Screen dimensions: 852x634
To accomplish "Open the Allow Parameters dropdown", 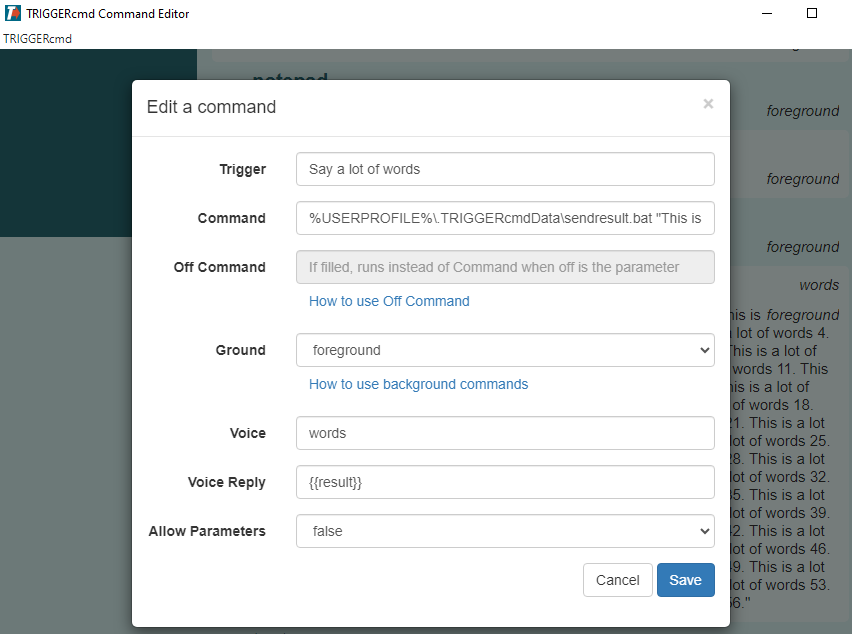I will (505, 531).
